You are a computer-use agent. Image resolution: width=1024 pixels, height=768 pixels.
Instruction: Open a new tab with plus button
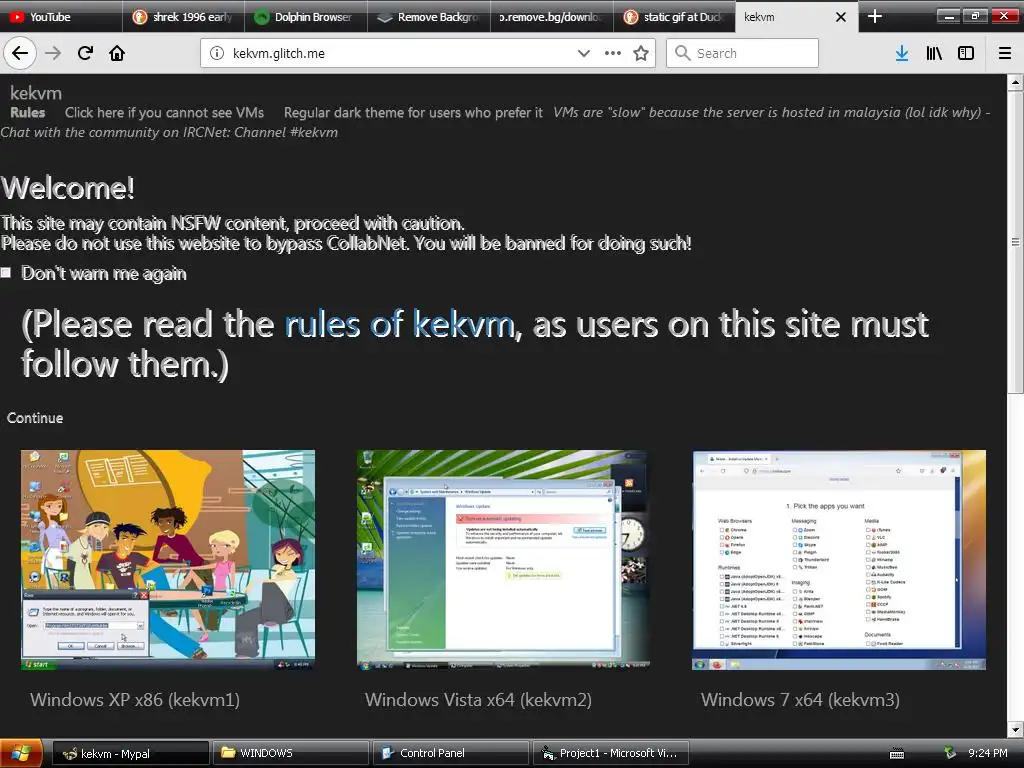pos(874,16)
